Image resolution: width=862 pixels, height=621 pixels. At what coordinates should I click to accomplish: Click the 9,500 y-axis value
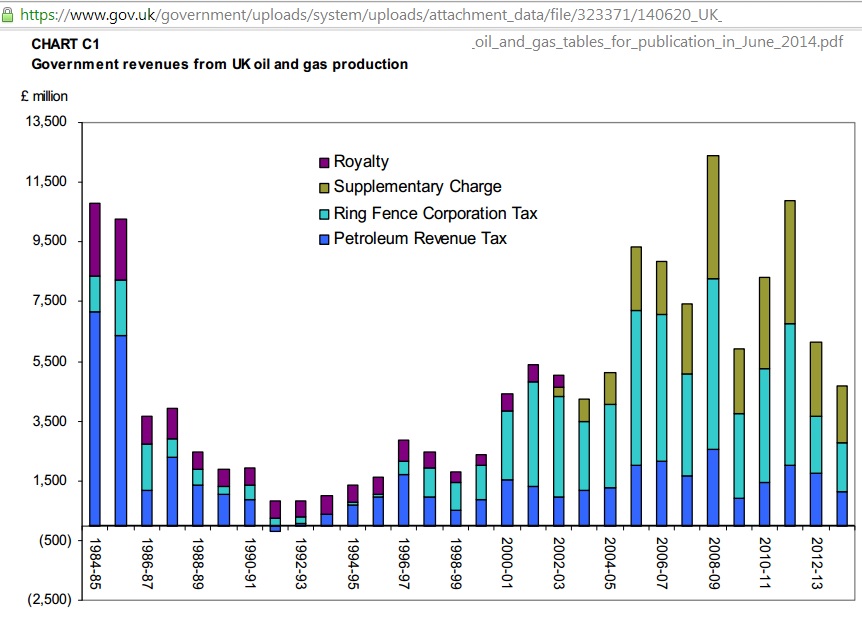point(49,241)
